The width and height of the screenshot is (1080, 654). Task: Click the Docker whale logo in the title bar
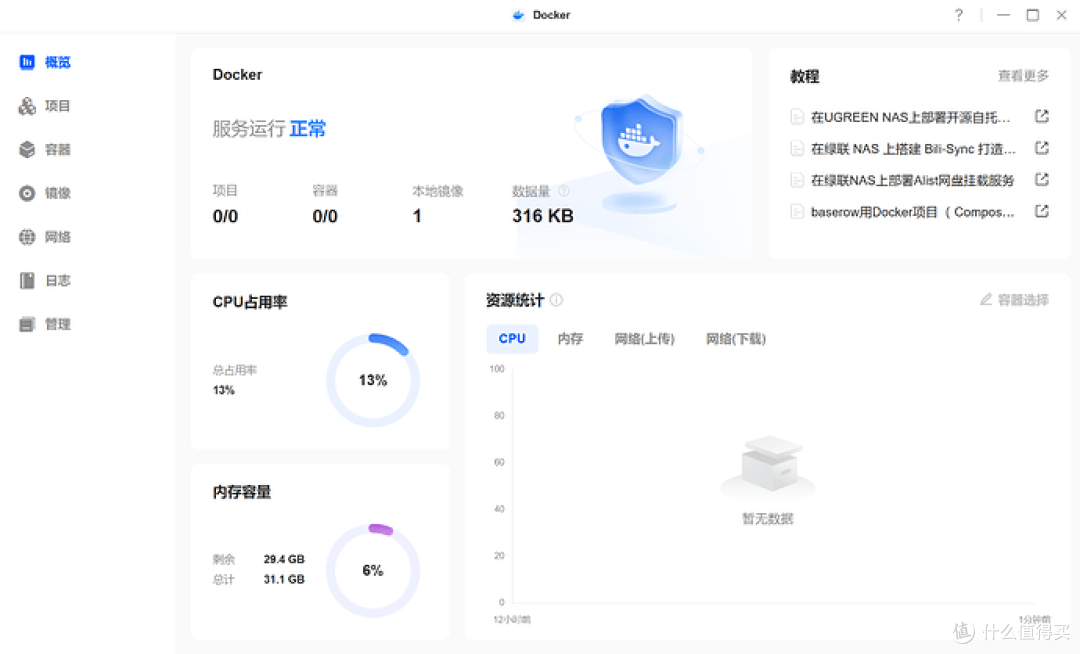(517, 15)
